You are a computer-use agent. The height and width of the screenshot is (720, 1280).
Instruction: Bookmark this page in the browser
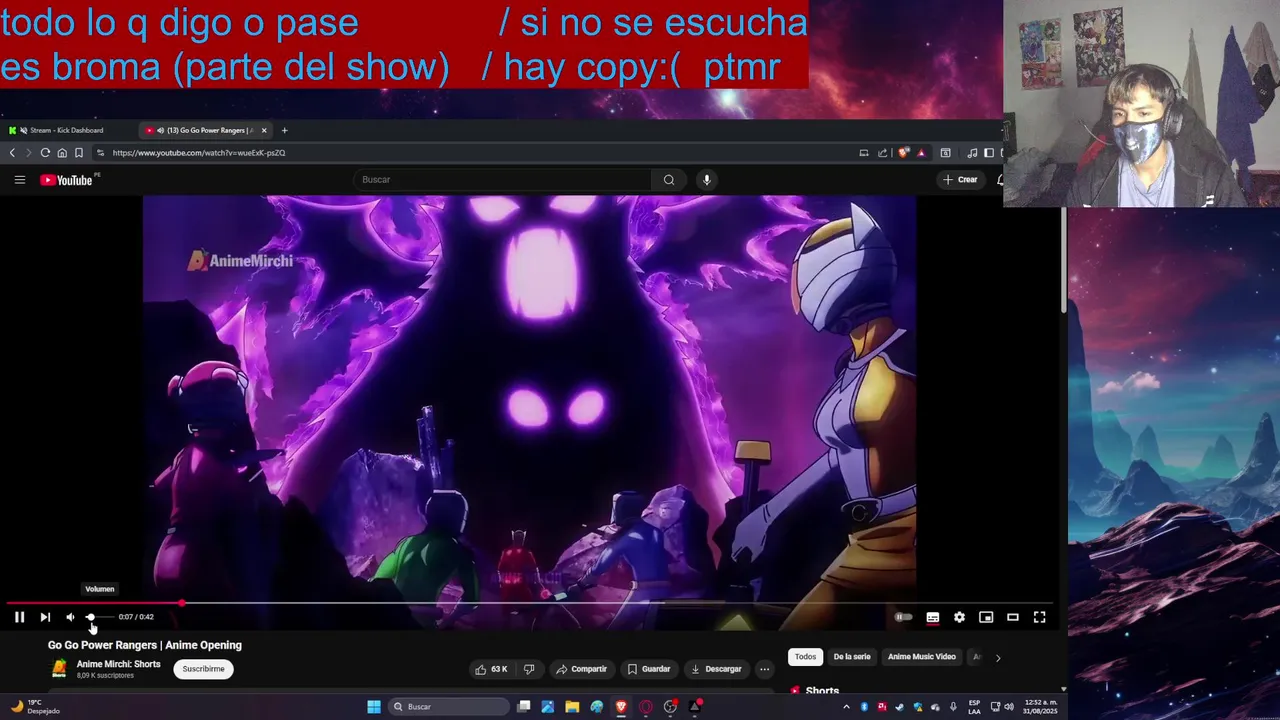tap(79, 153)
